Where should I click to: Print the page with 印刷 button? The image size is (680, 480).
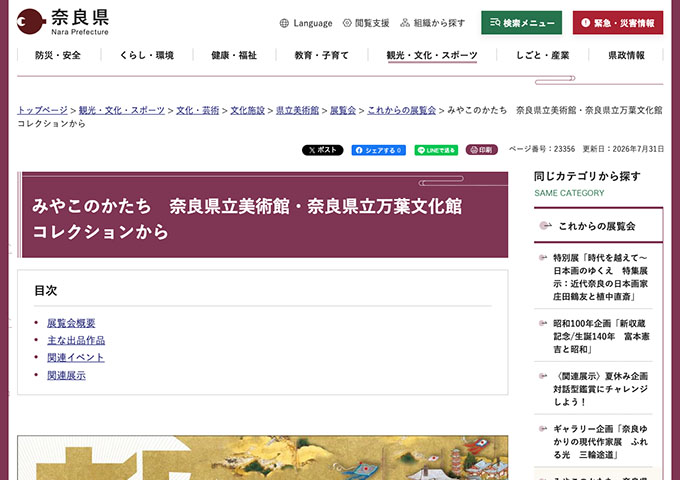click(482, 150)
